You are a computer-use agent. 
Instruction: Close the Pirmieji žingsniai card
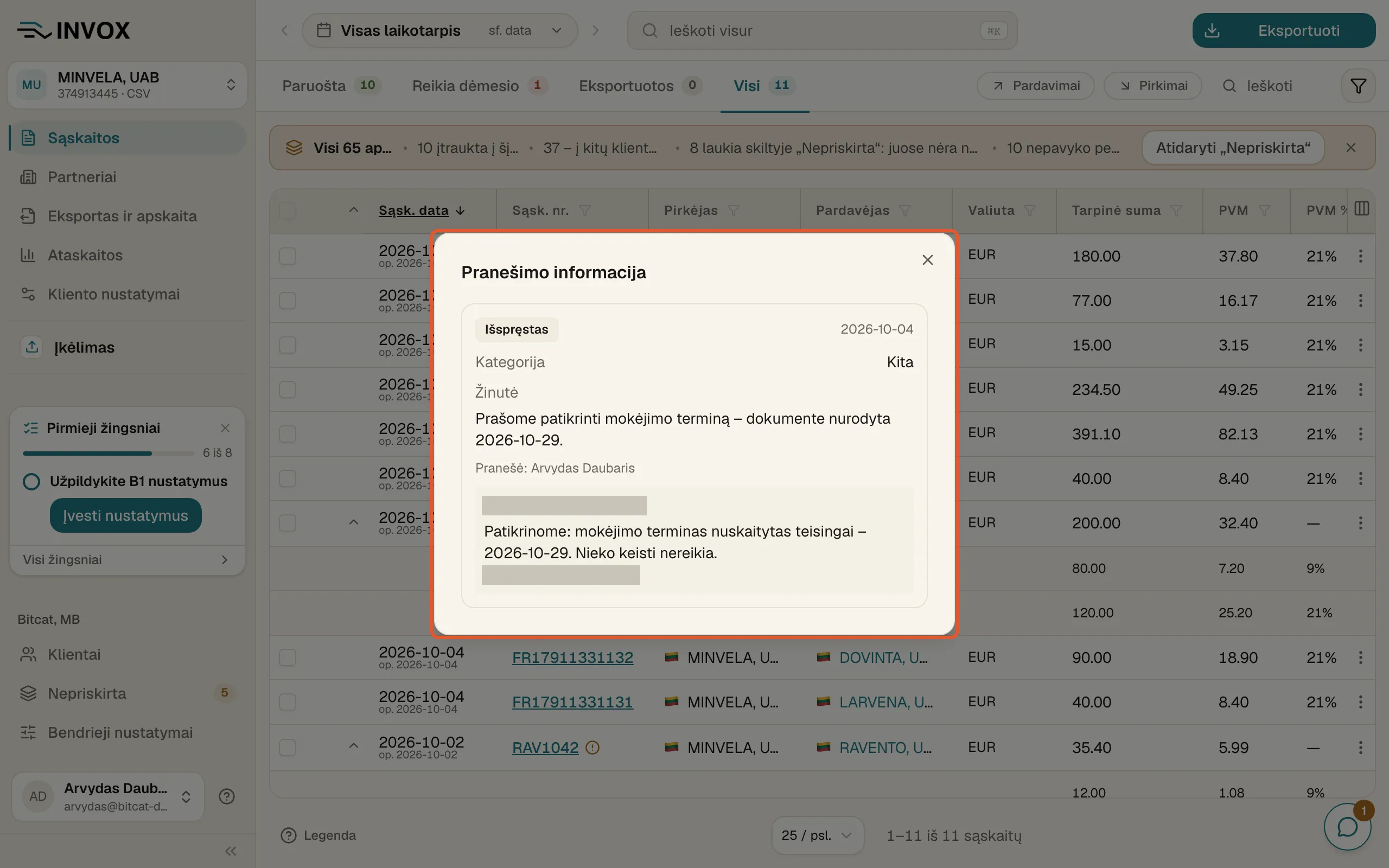225,428
